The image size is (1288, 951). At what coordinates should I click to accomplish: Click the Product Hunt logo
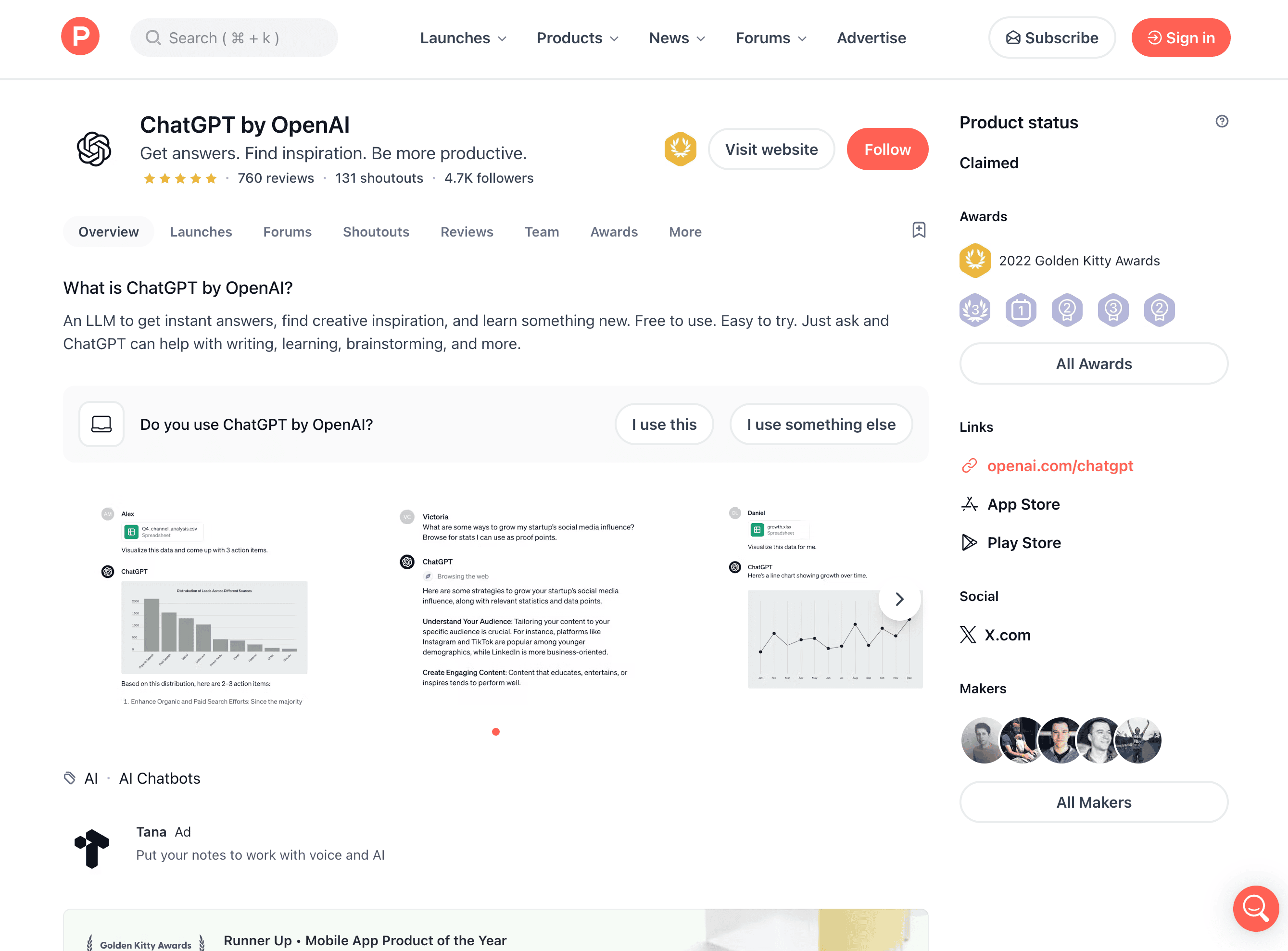tap(80, 37)
